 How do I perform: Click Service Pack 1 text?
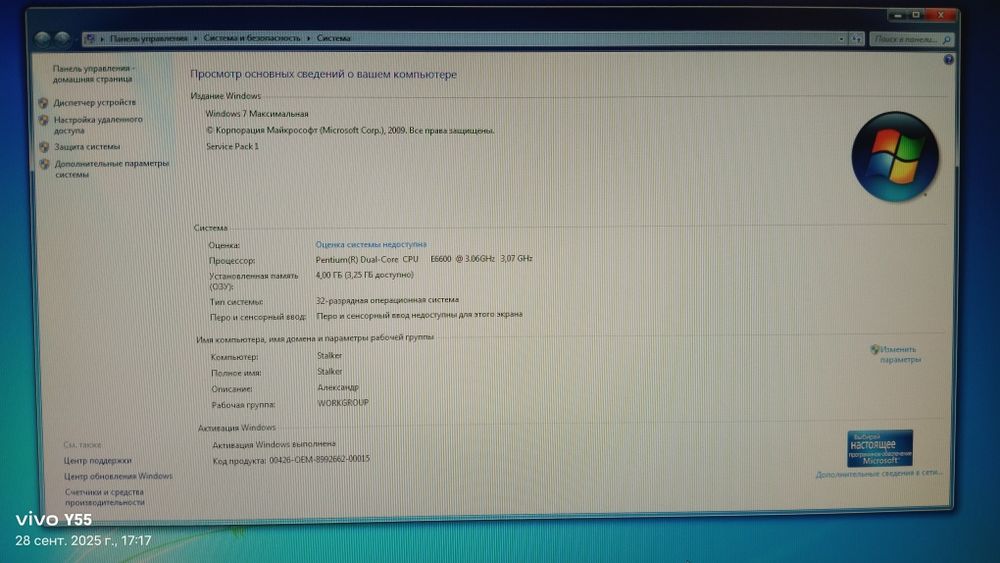(232, 146)
